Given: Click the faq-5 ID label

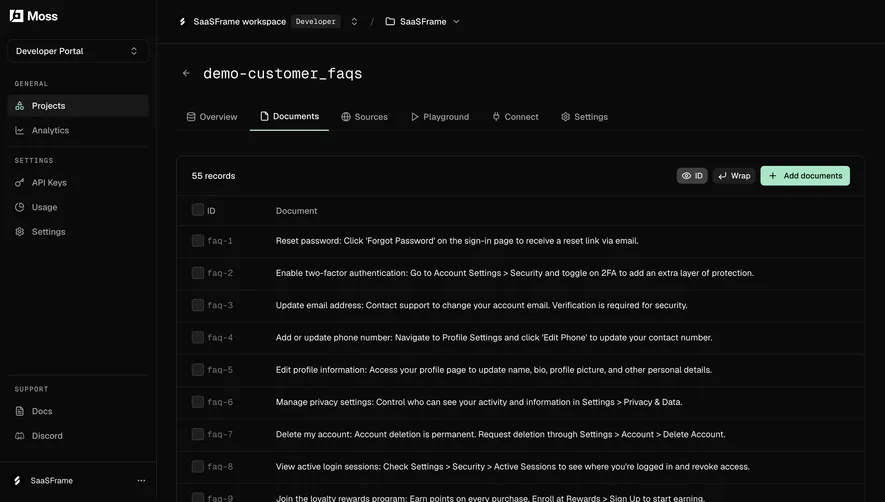Looking at the screenshot, I should [220, 370].
